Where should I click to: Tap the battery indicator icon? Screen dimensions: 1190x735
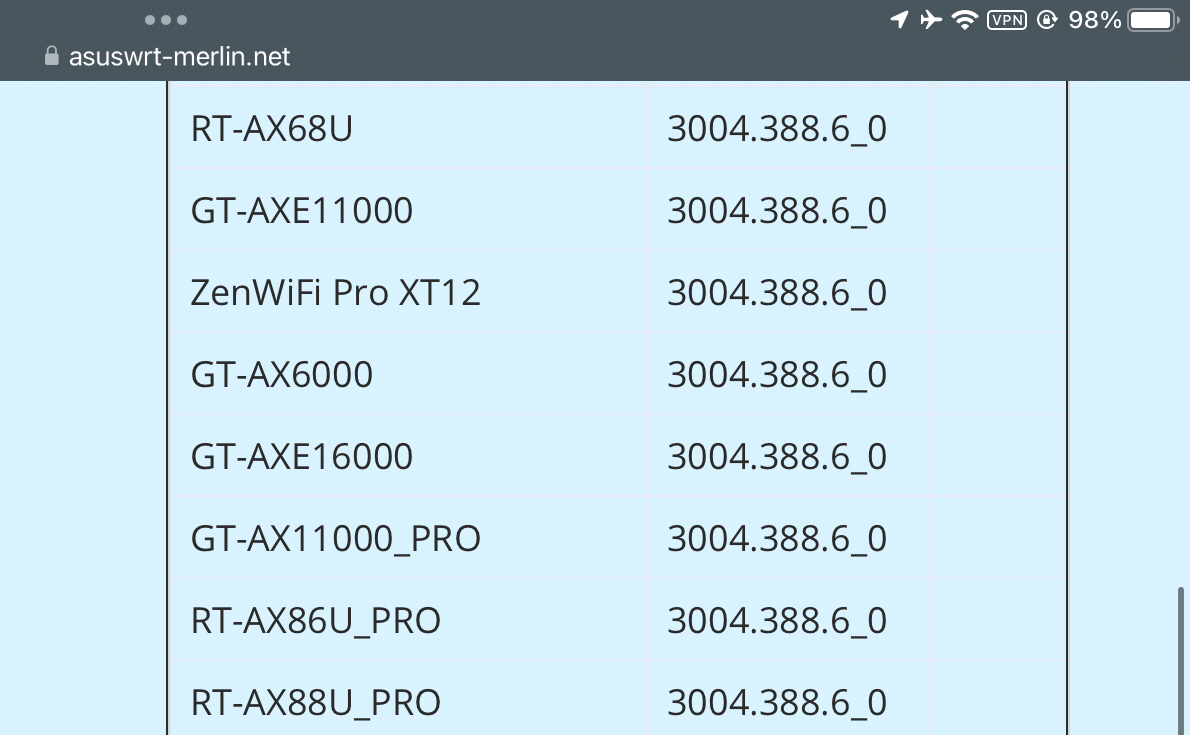tap(1153, 20)
